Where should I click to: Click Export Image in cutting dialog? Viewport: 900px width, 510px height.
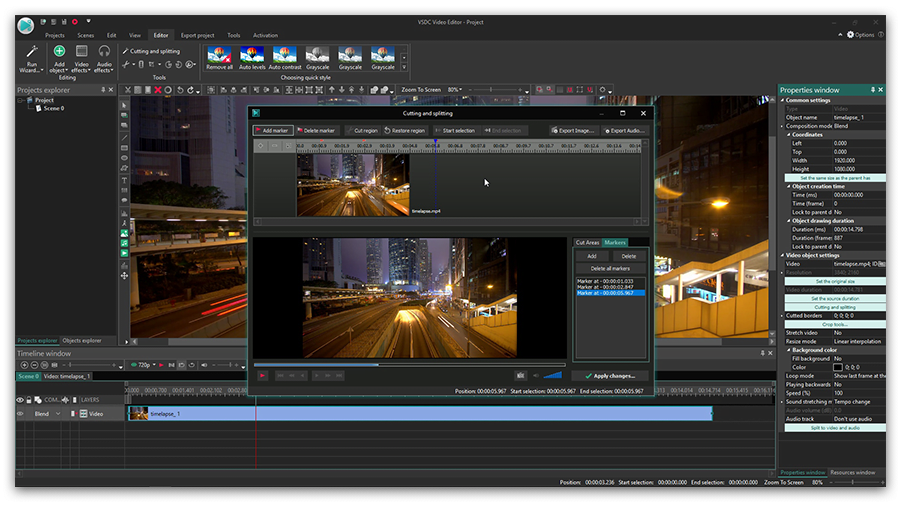pyautogui.click(x=572, y=130)
